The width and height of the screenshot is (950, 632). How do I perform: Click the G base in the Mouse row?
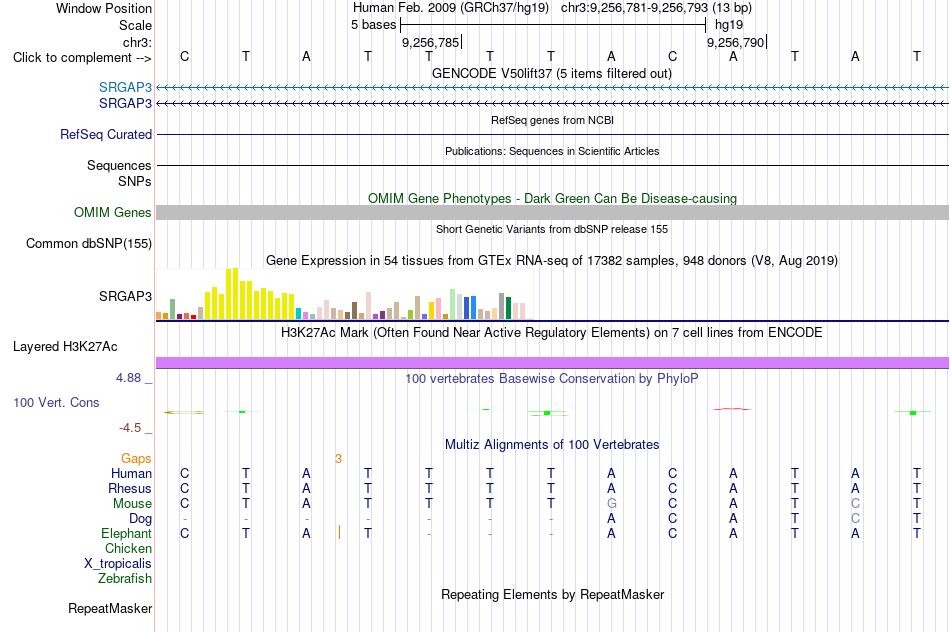[612, 504]
